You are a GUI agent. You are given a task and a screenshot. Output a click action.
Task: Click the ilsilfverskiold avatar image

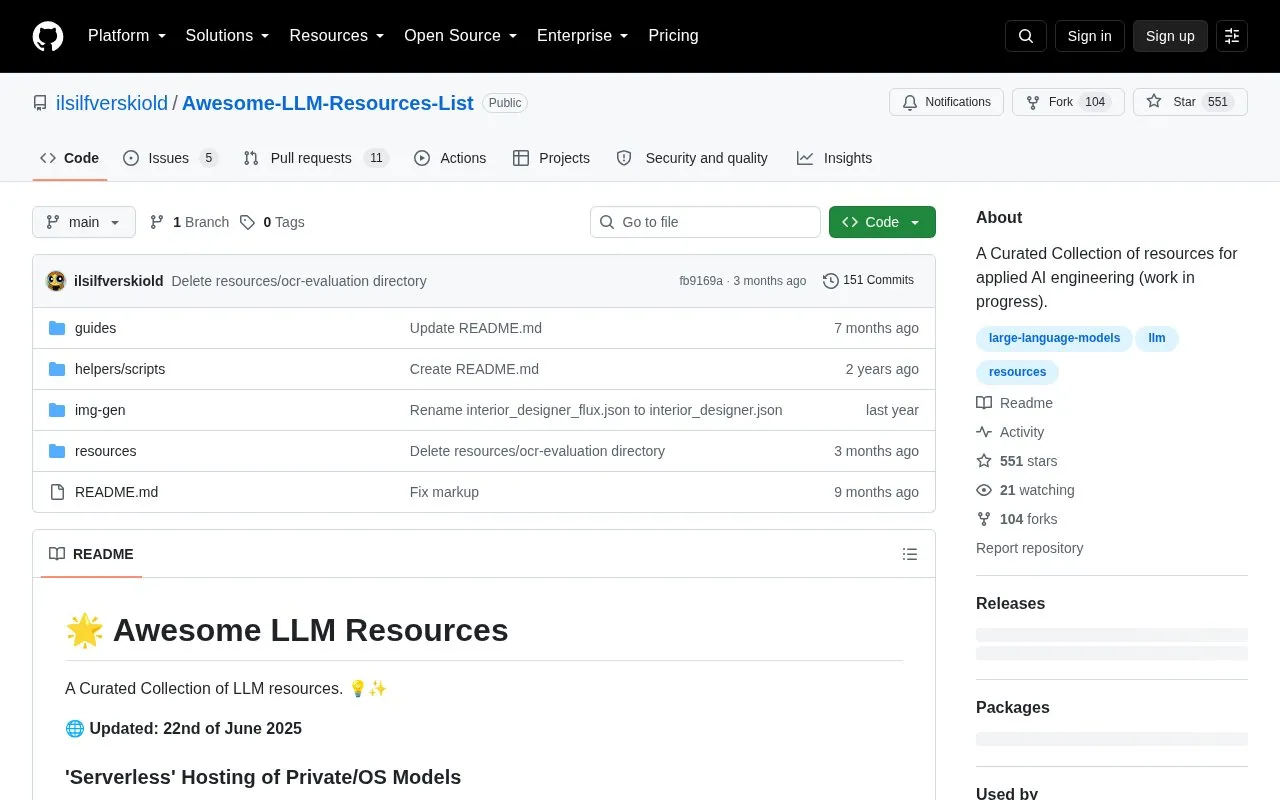coord(56,281)
